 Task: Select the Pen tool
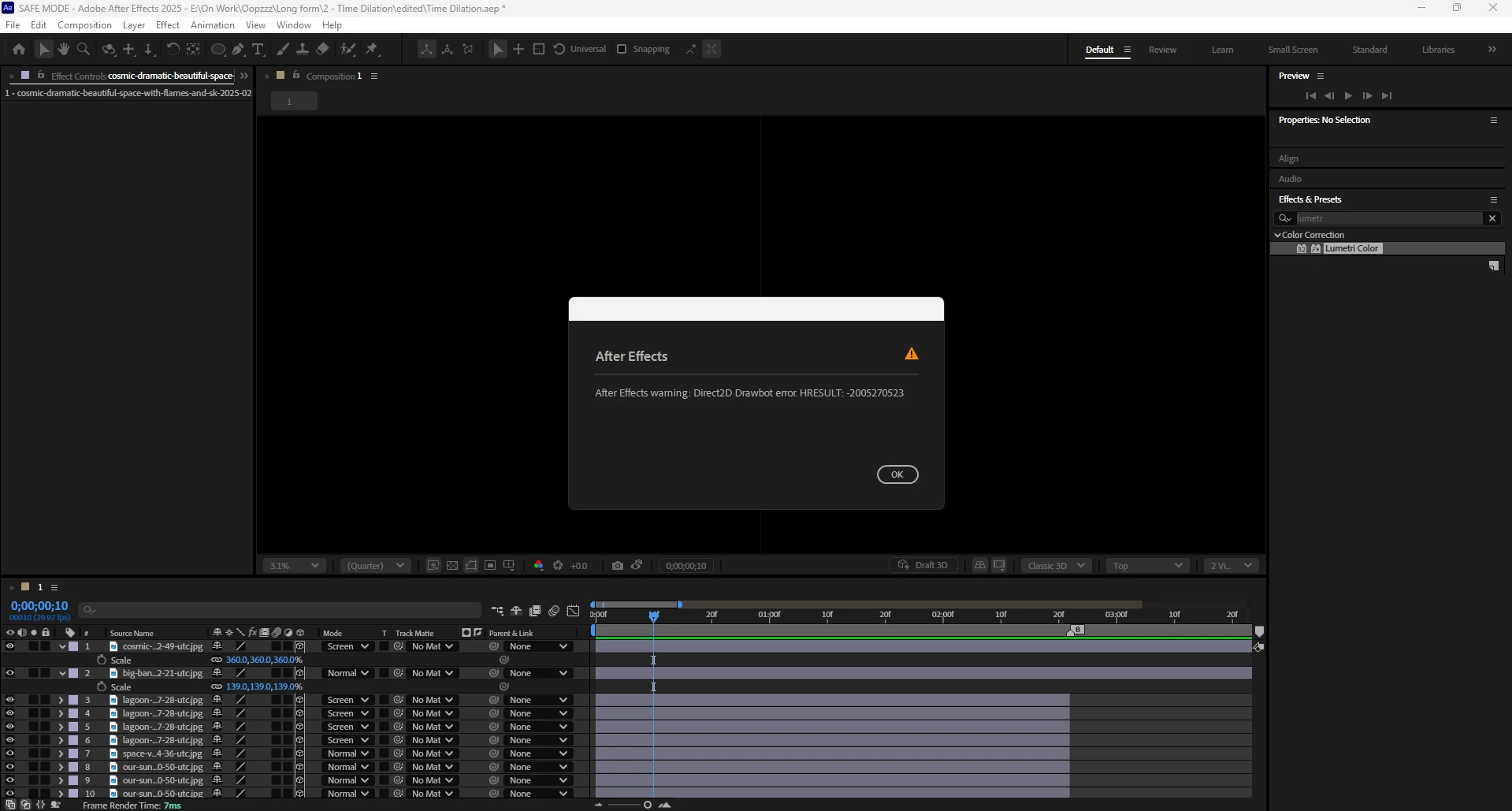coord(238,49)
